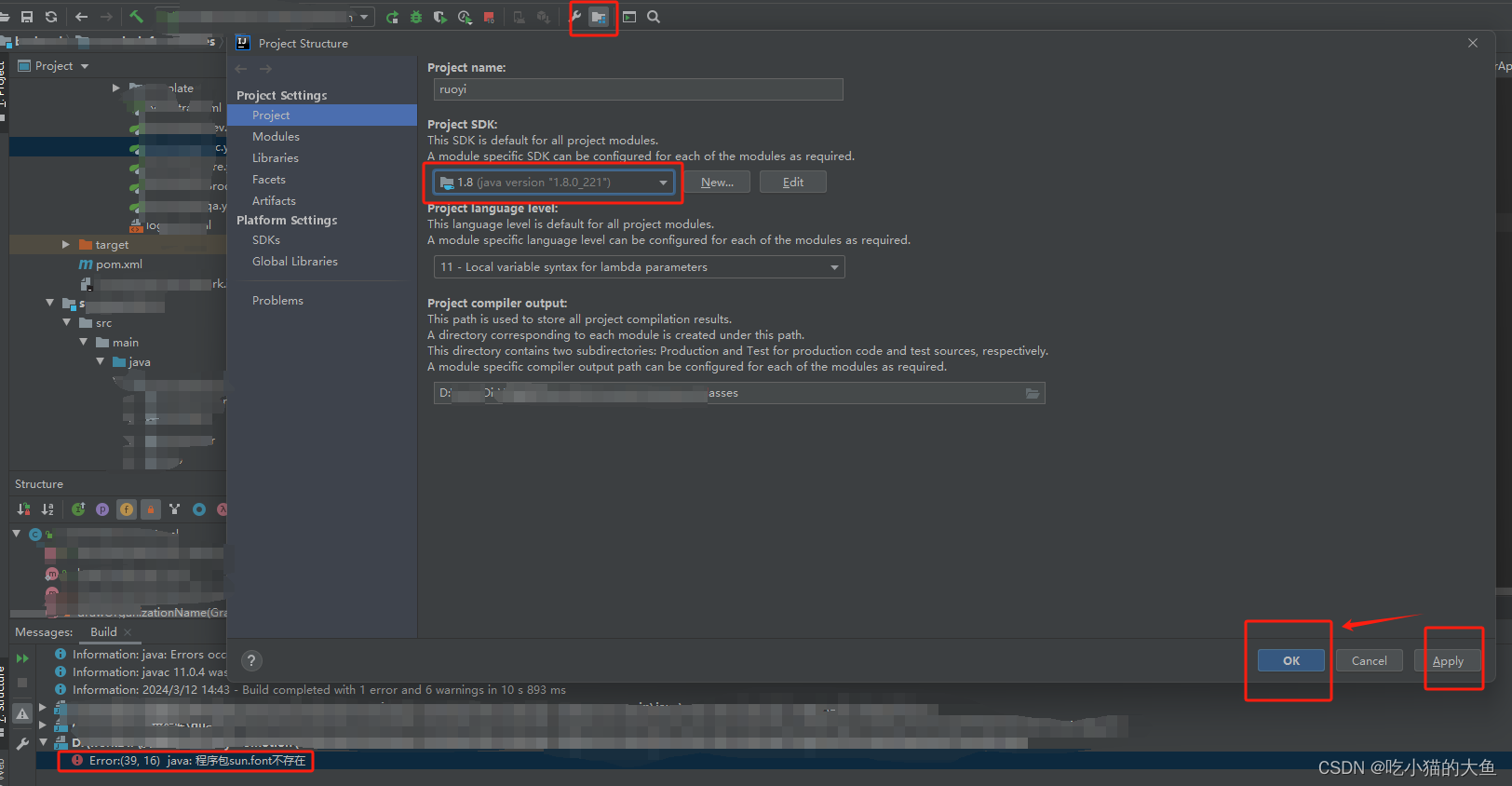Toggle the blue circle icon in Structure toolbar

point(199,509)
